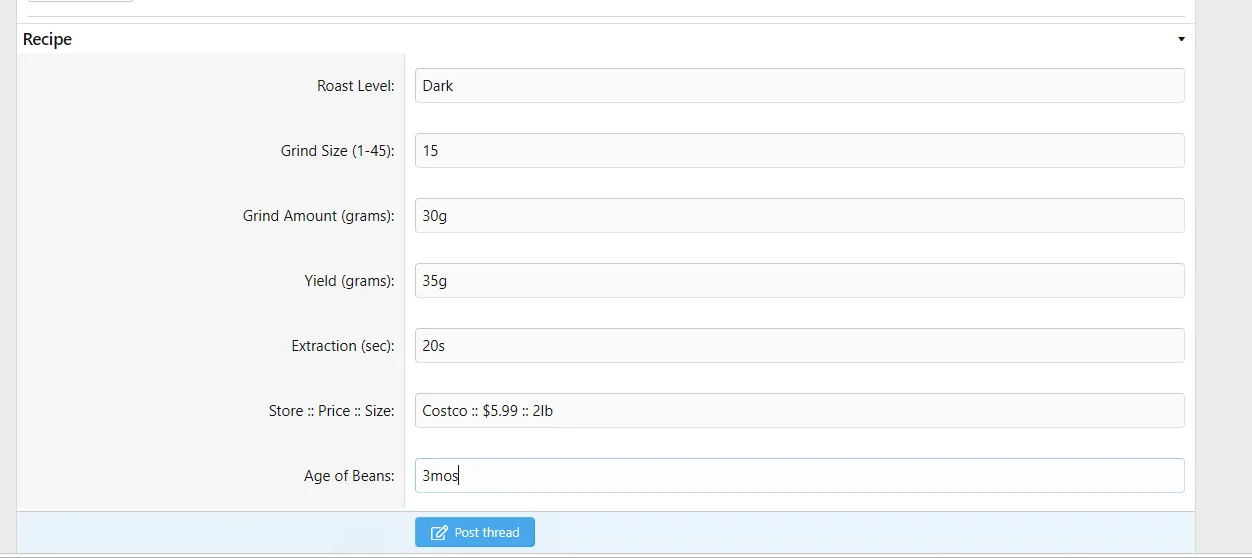
Task: Select the Grind Amount field showing 30g
Action: click(x=800, y=216)
